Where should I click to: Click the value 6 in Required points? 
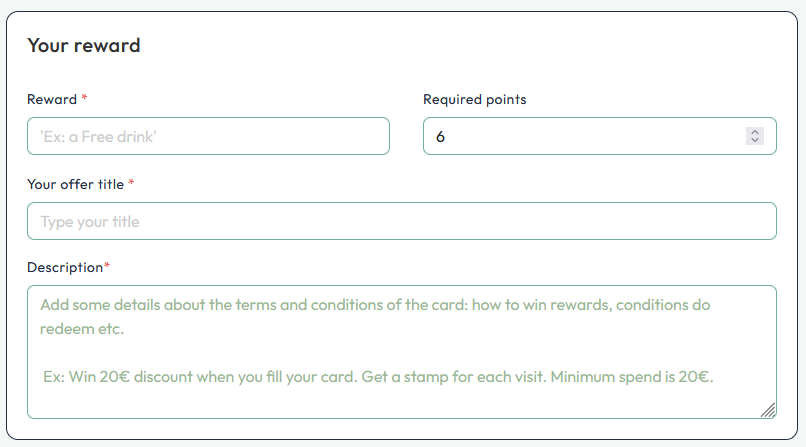[441, 137]
